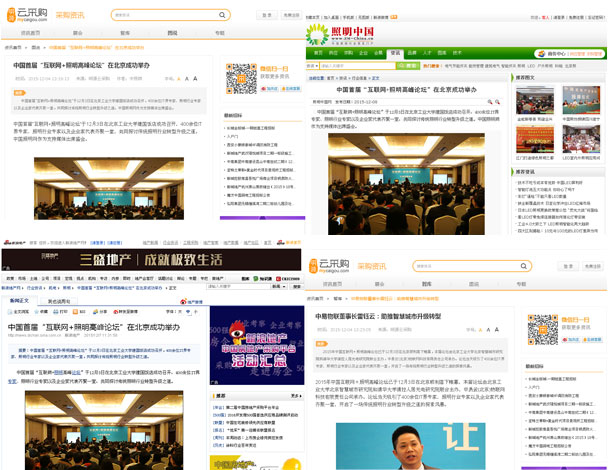
Task: Open 技术 in 照明中国 green navigation bar
Action: tap(457, 53)
